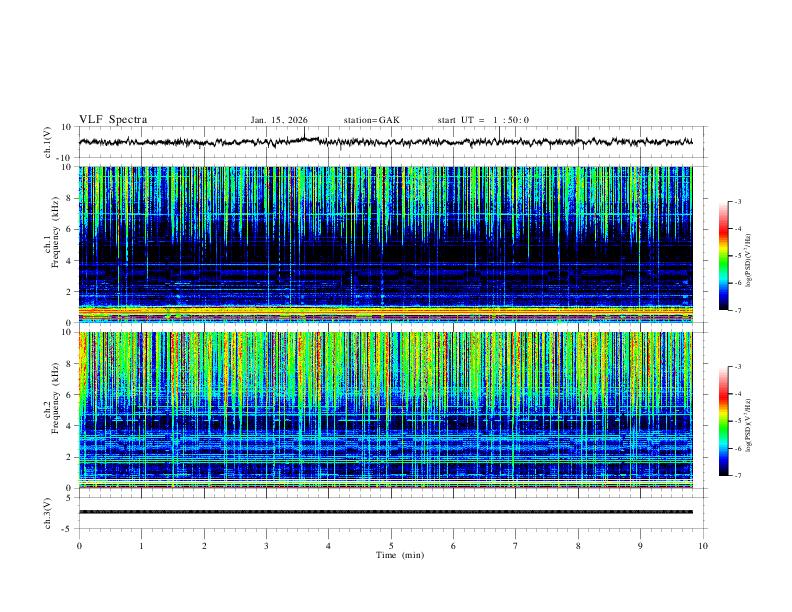
Task: Click the "-7" tick on the lower colorbar
Action: click(x=737, y=475)
